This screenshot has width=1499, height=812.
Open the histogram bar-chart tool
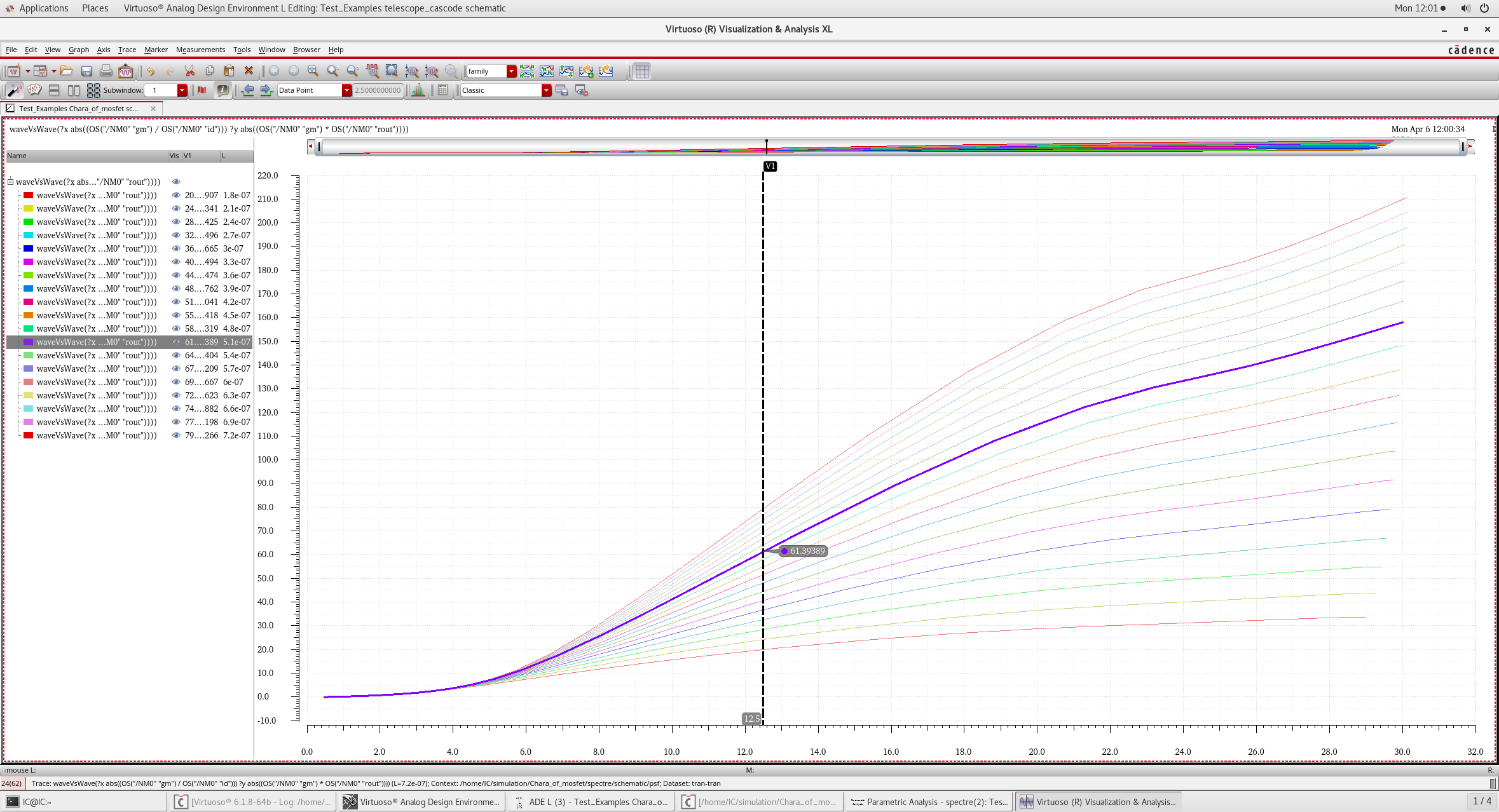[x=418, y=90]
